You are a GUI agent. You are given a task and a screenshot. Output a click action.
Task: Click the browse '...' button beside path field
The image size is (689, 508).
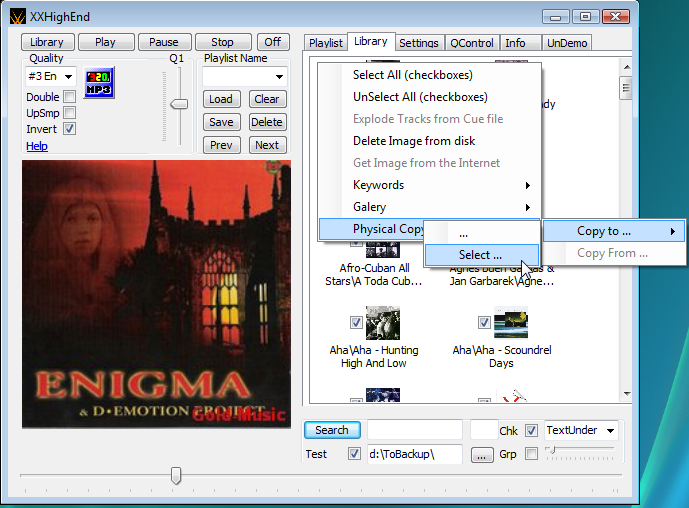pyautogui.click(x=482, y=455)
